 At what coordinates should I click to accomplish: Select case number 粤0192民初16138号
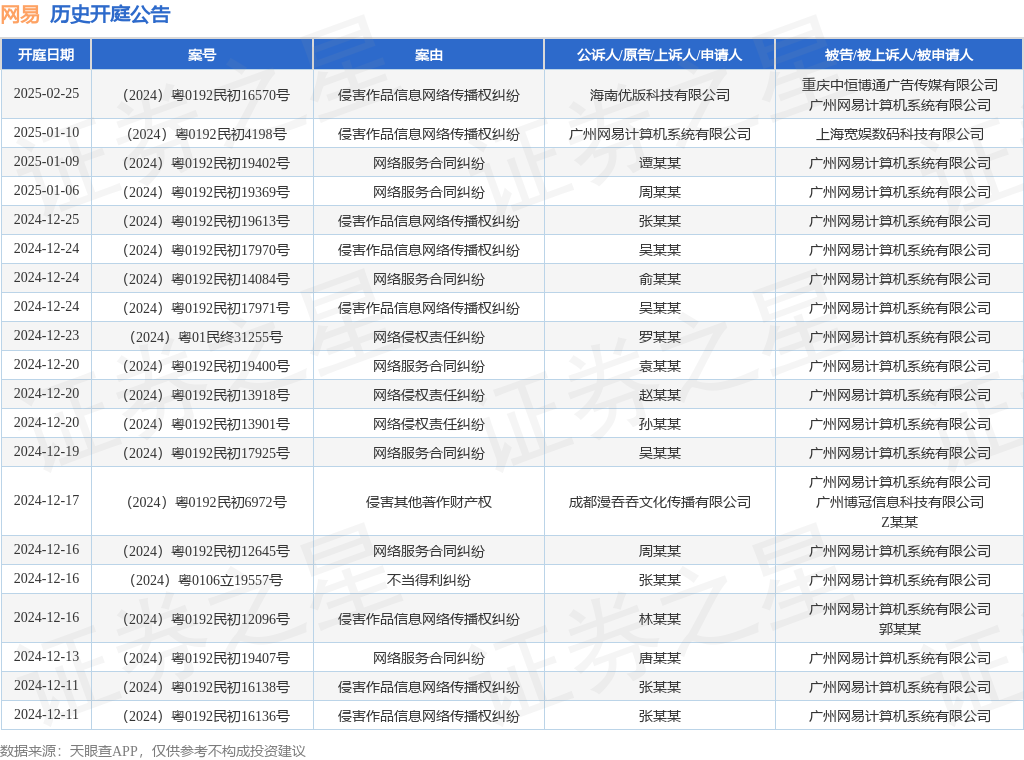pyautogui.click(x=206, y=688)
